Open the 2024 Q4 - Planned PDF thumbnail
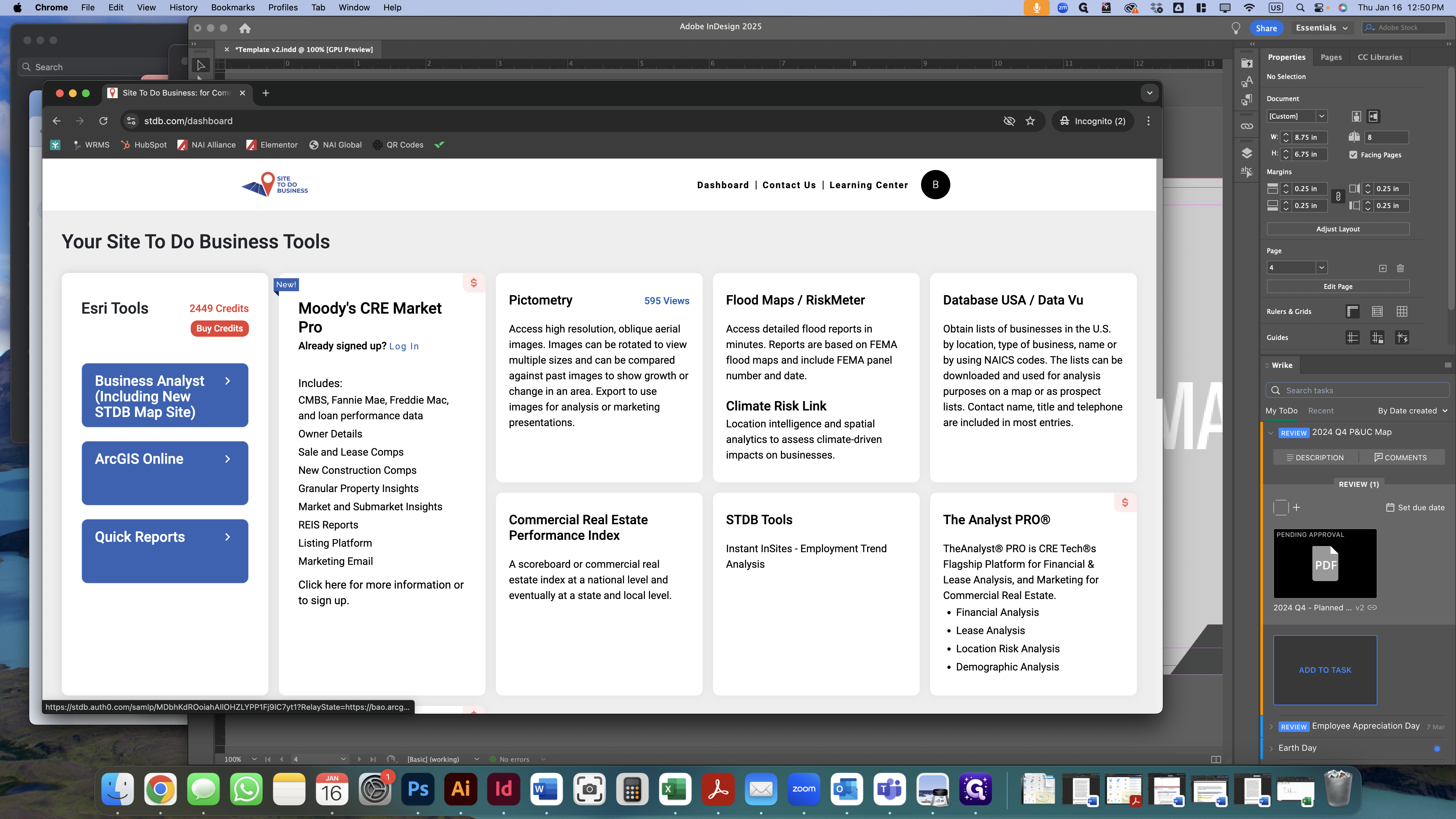This screenshot has width=1456, height=819. click(x=1325, y=564)
